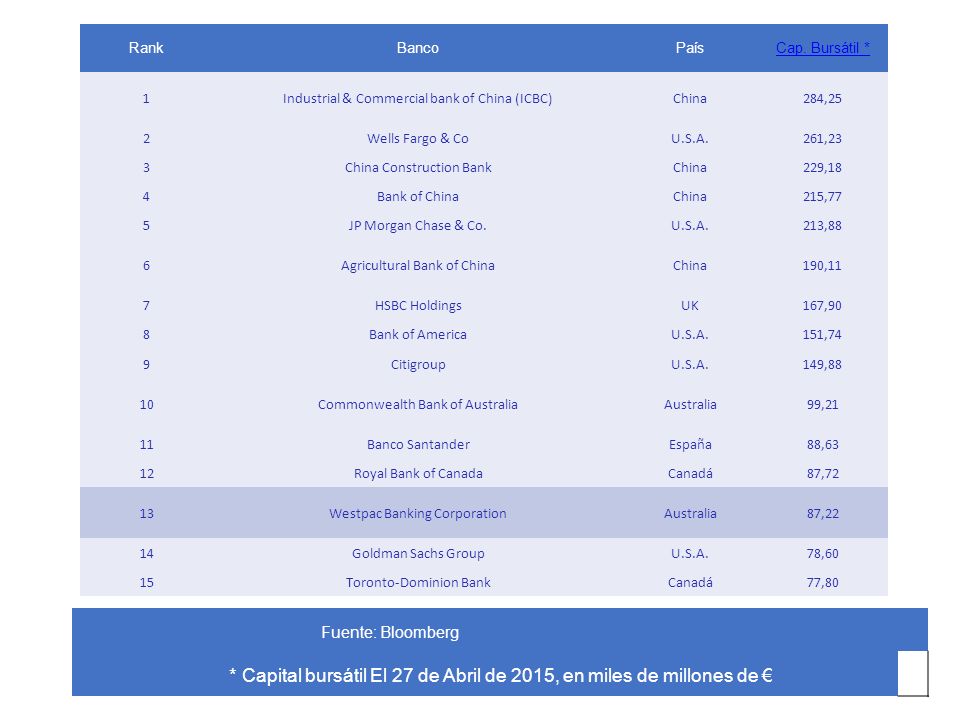
Task: Select JP Morgan Chase & Co. cell
Action: 418,225
